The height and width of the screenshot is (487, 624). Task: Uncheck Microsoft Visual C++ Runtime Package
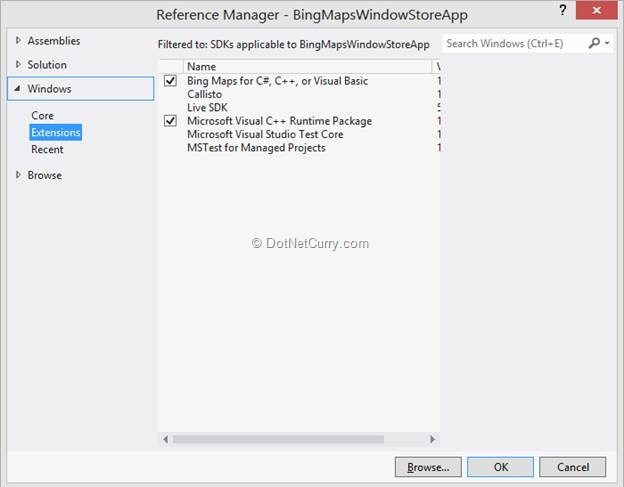[170, 121]
